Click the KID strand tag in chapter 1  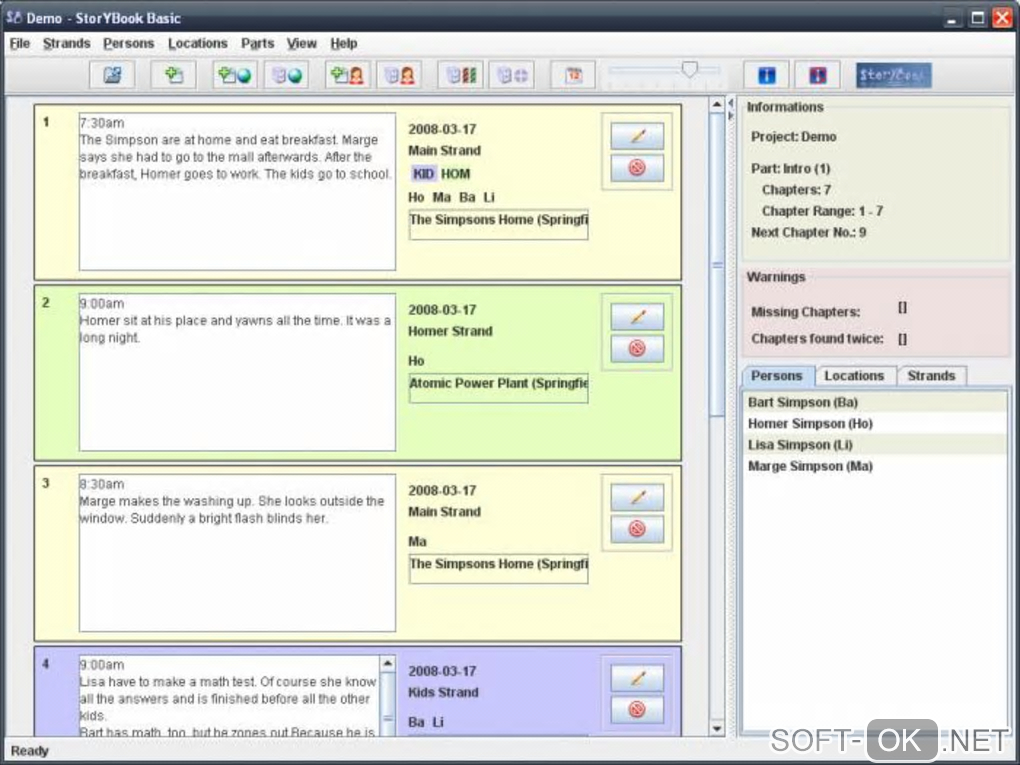[423, 174]
